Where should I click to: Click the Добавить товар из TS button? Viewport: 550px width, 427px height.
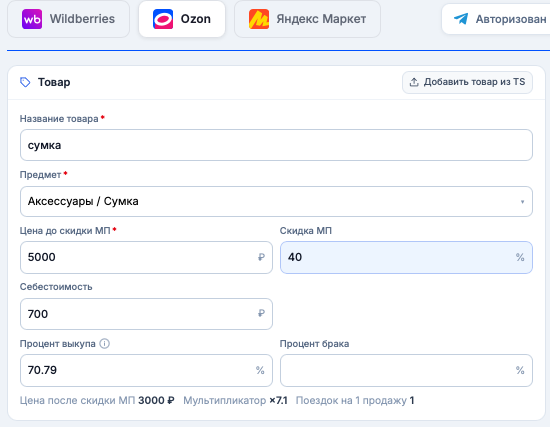tap(467, 82)
